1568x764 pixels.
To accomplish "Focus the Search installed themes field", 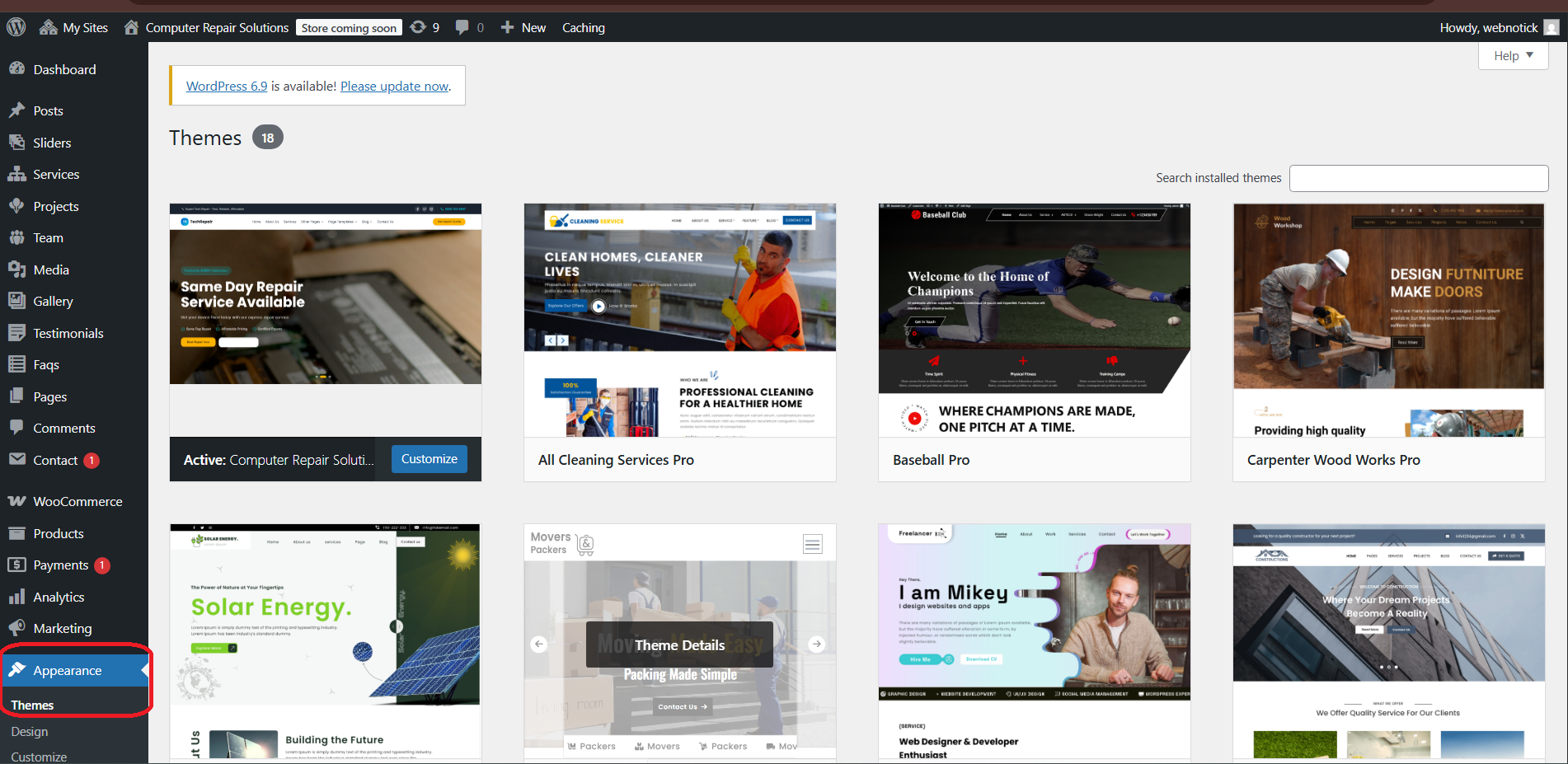I will pyautogui.click(x=1418, y=178).
